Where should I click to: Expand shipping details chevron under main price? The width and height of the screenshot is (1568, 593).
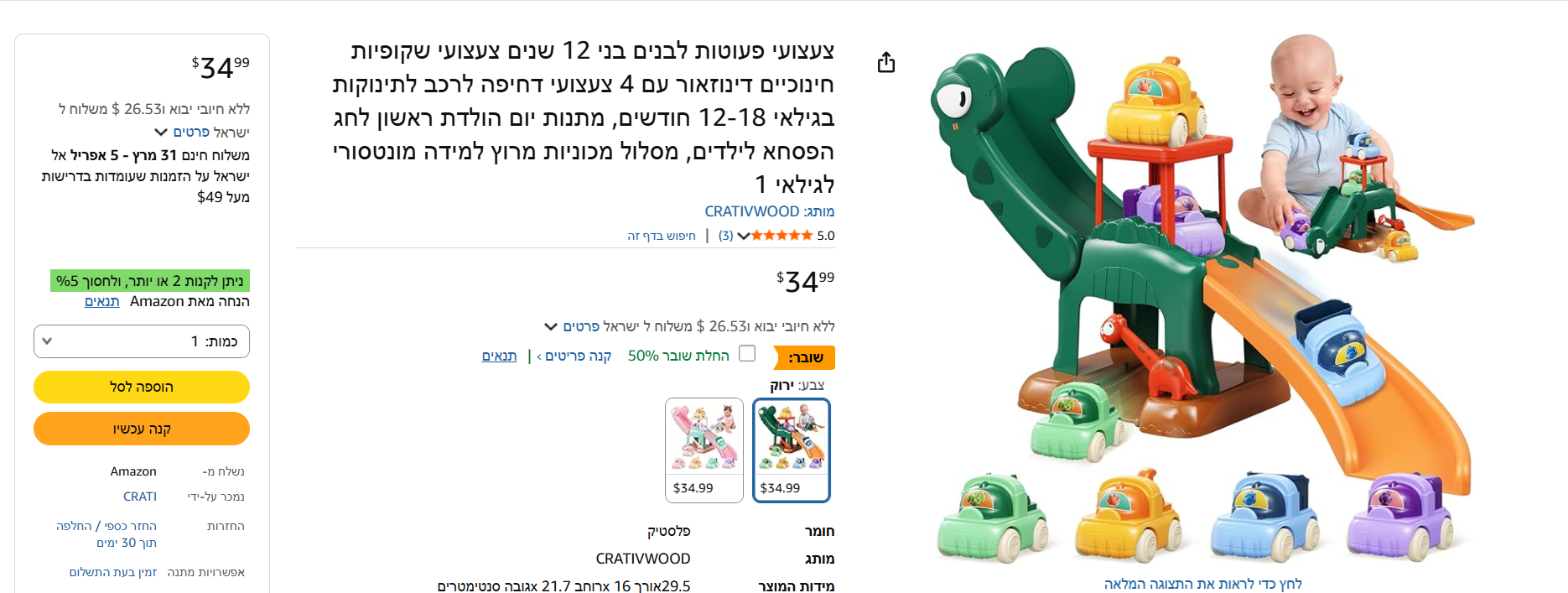click(x=551, y=326)
